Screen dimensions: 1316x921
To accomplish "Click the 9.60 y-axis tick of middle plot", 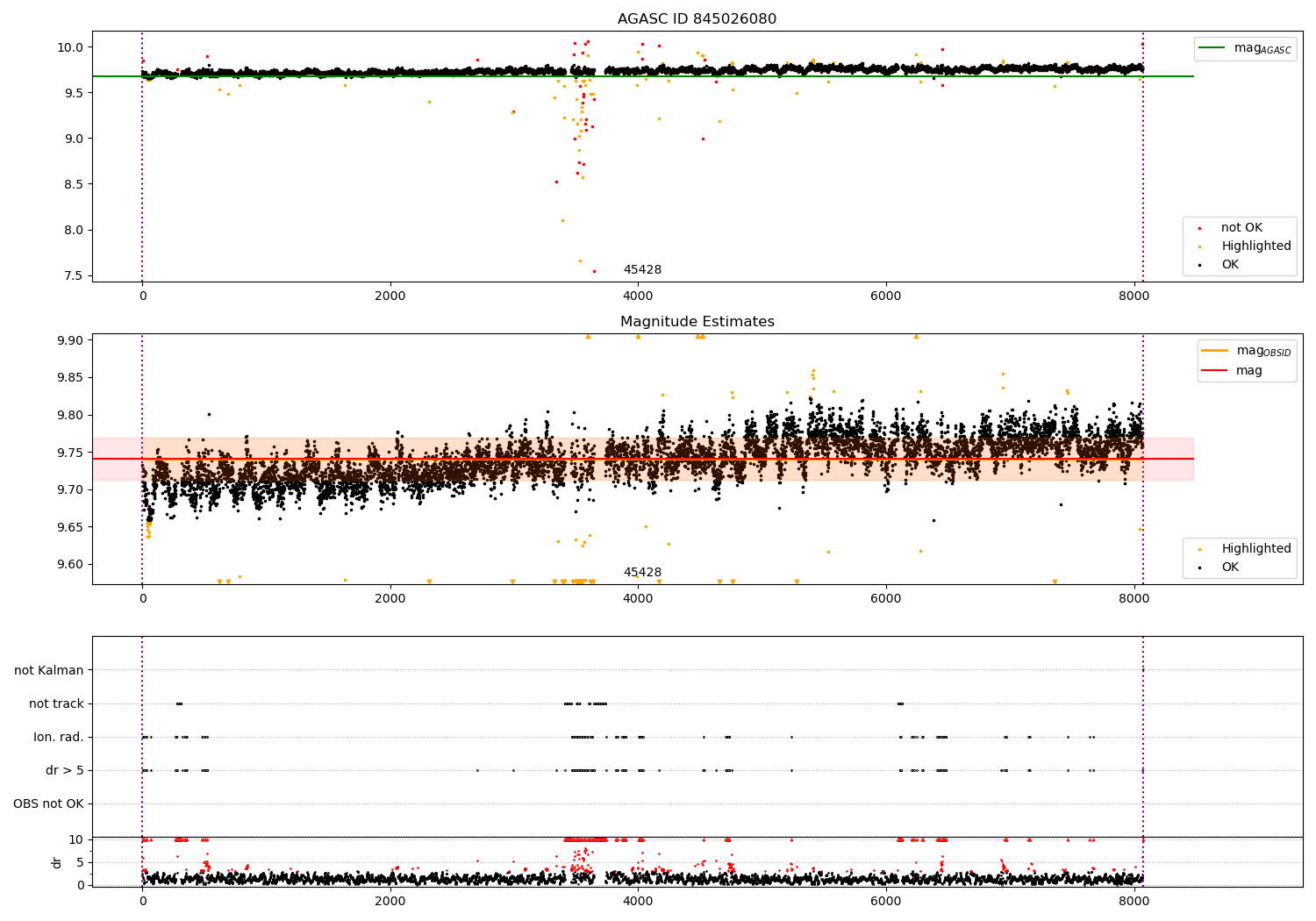I will [71, 565].
